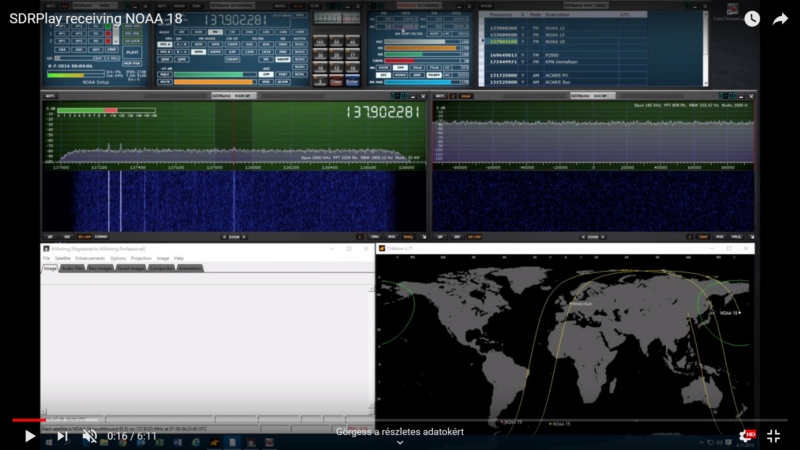
Task: Choose VFO A in RX Control
Action: pos(165,44)
